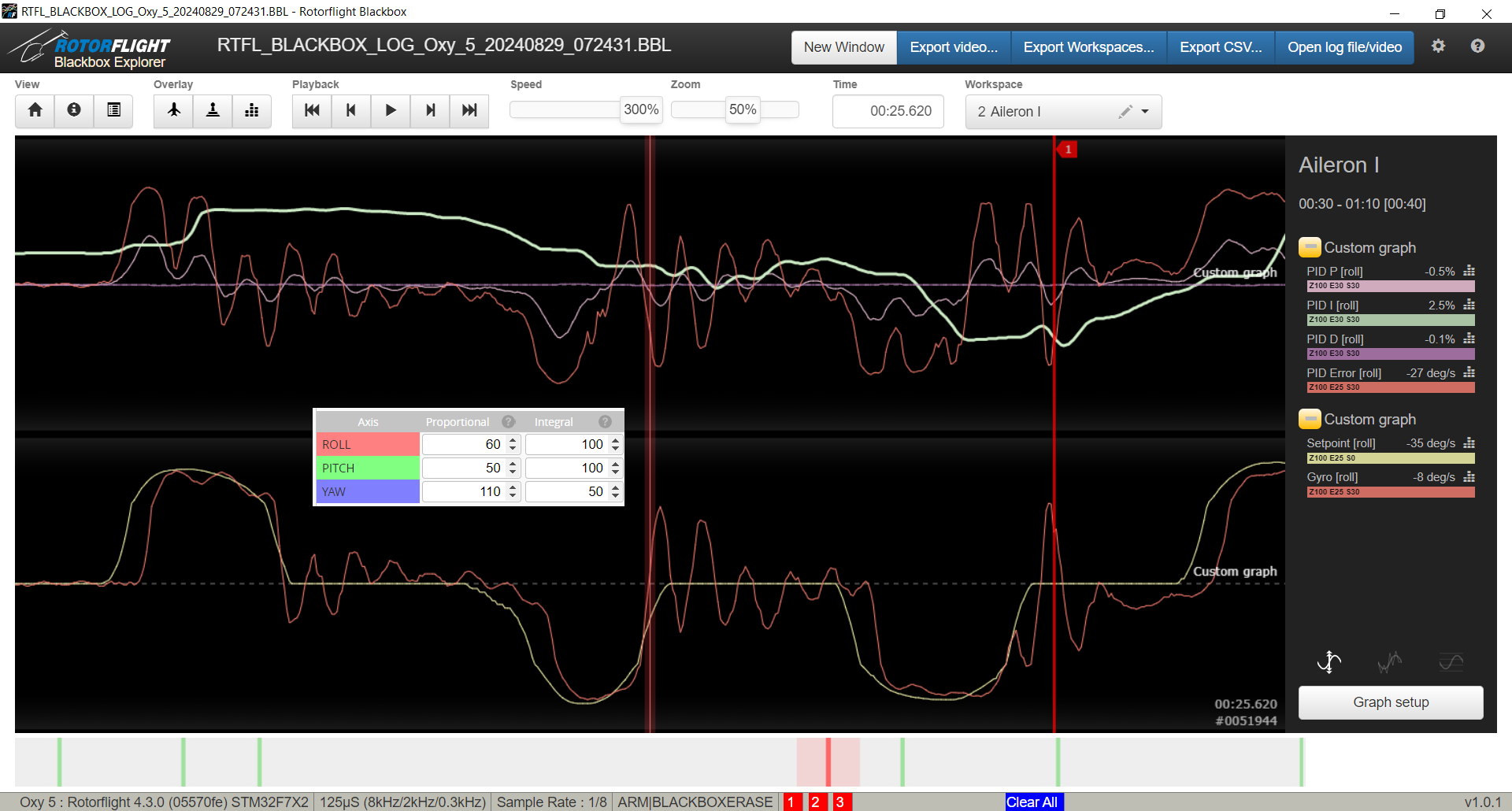Open the help question mark icon
This screenshot has width=1512, height=811.
[1477, 46]
